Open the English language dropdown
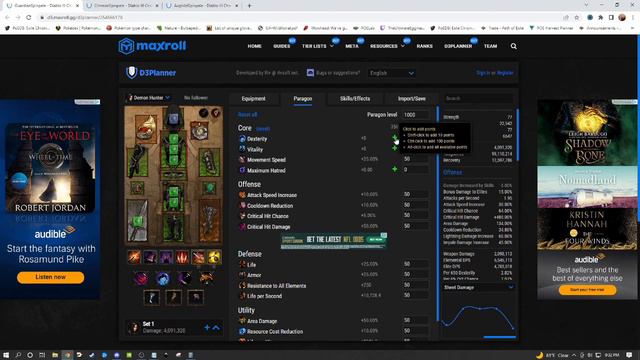 click(x=391, y=73)
